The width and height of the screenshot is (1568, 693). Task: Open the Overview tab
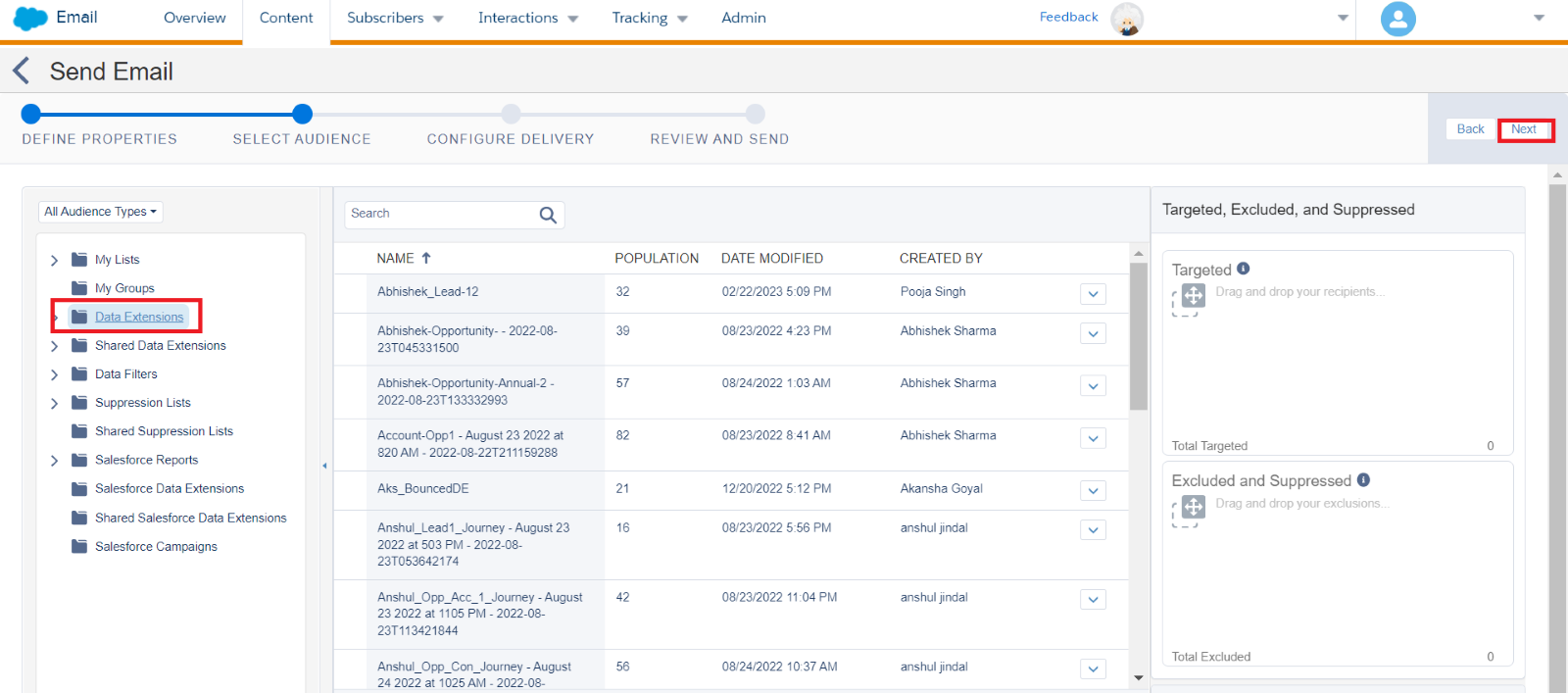(x=195, y=18)
